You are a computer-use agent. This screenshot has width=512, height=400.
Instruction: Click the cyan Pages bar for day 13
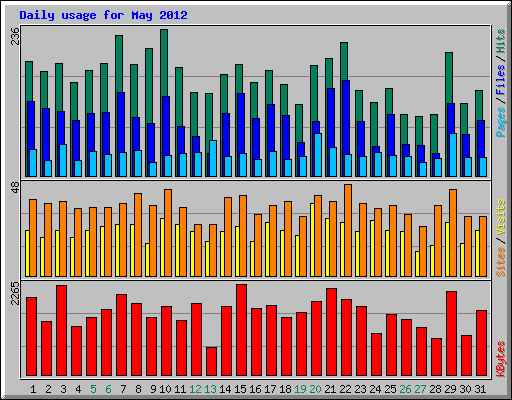(x=213, y=158)
